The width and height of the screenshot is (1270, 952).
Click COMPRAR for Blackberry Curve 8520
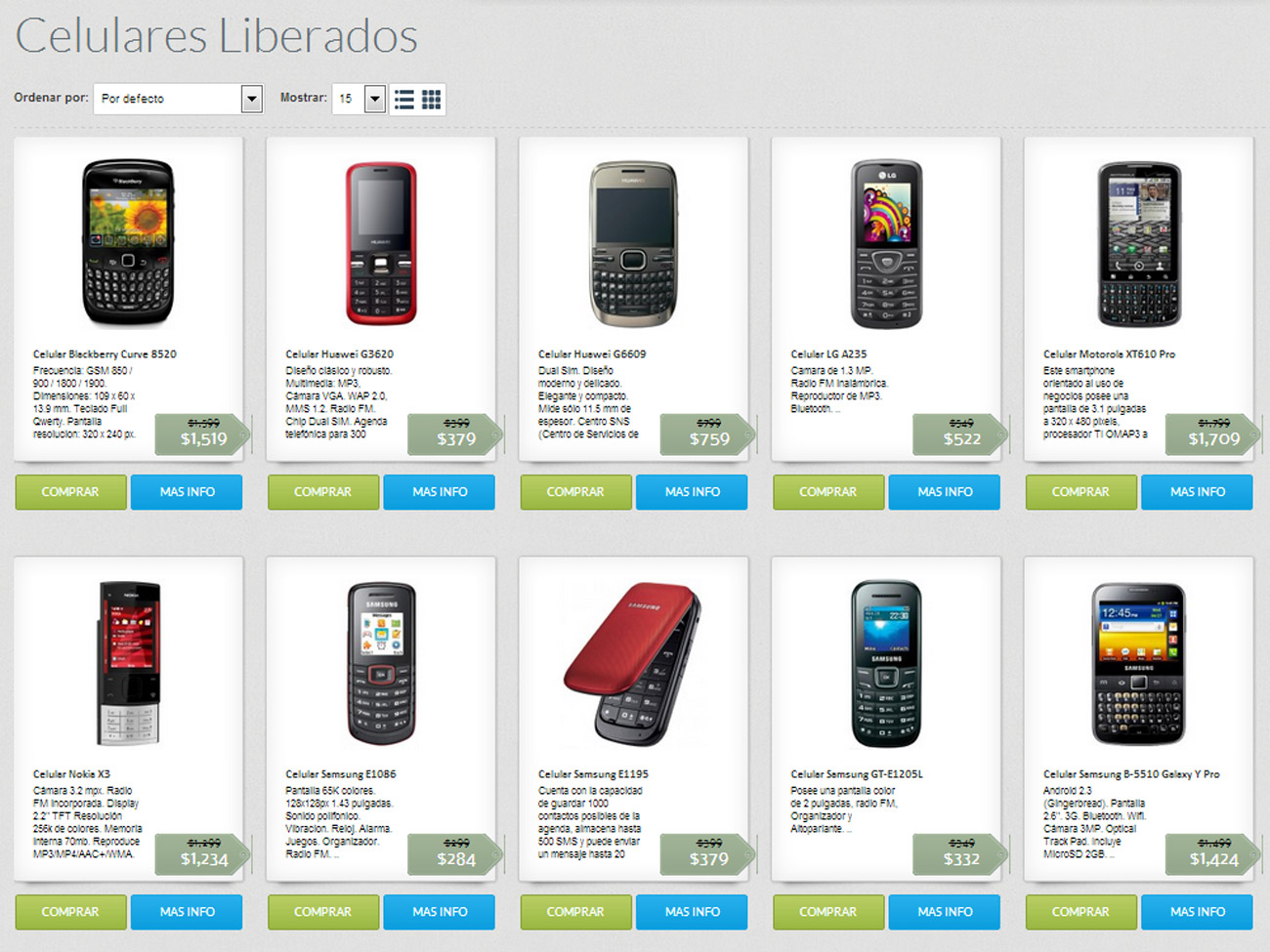pyautogui.click(x=70, y=492)
